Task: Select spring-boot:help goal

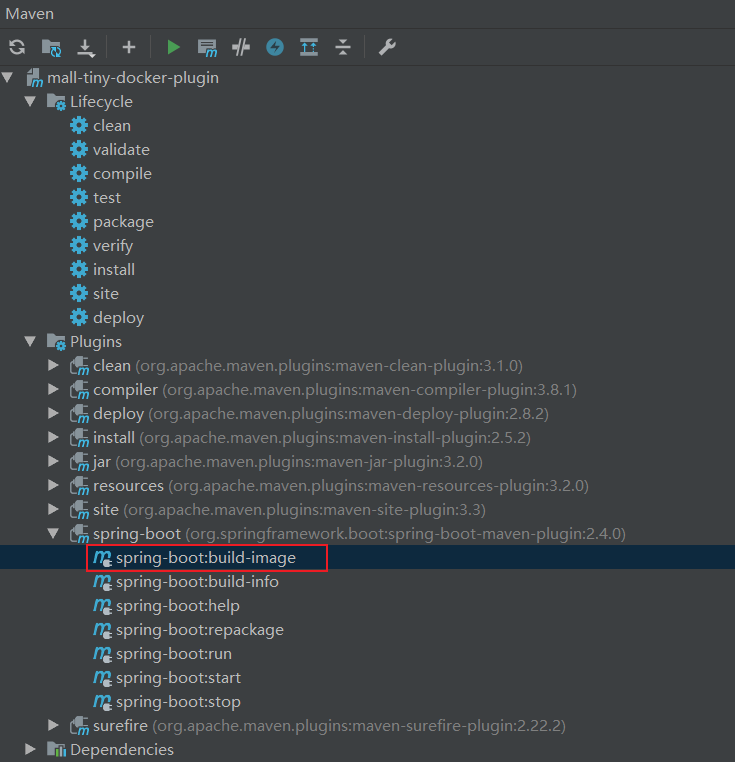Action: [177, 606]
